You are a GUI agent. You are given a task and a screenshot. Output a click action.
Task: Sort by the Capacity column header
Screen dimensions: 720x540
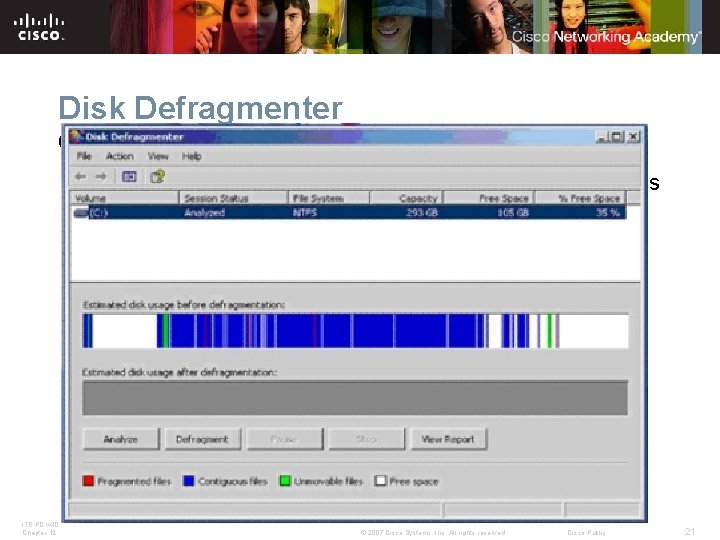[406, 198]
